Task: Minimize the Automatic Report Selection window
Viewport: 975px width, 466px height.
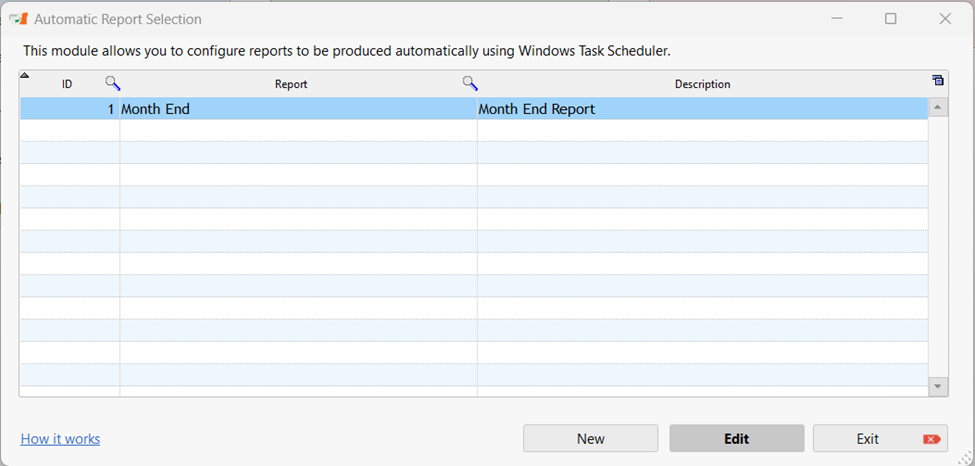Action: (836, 19)
